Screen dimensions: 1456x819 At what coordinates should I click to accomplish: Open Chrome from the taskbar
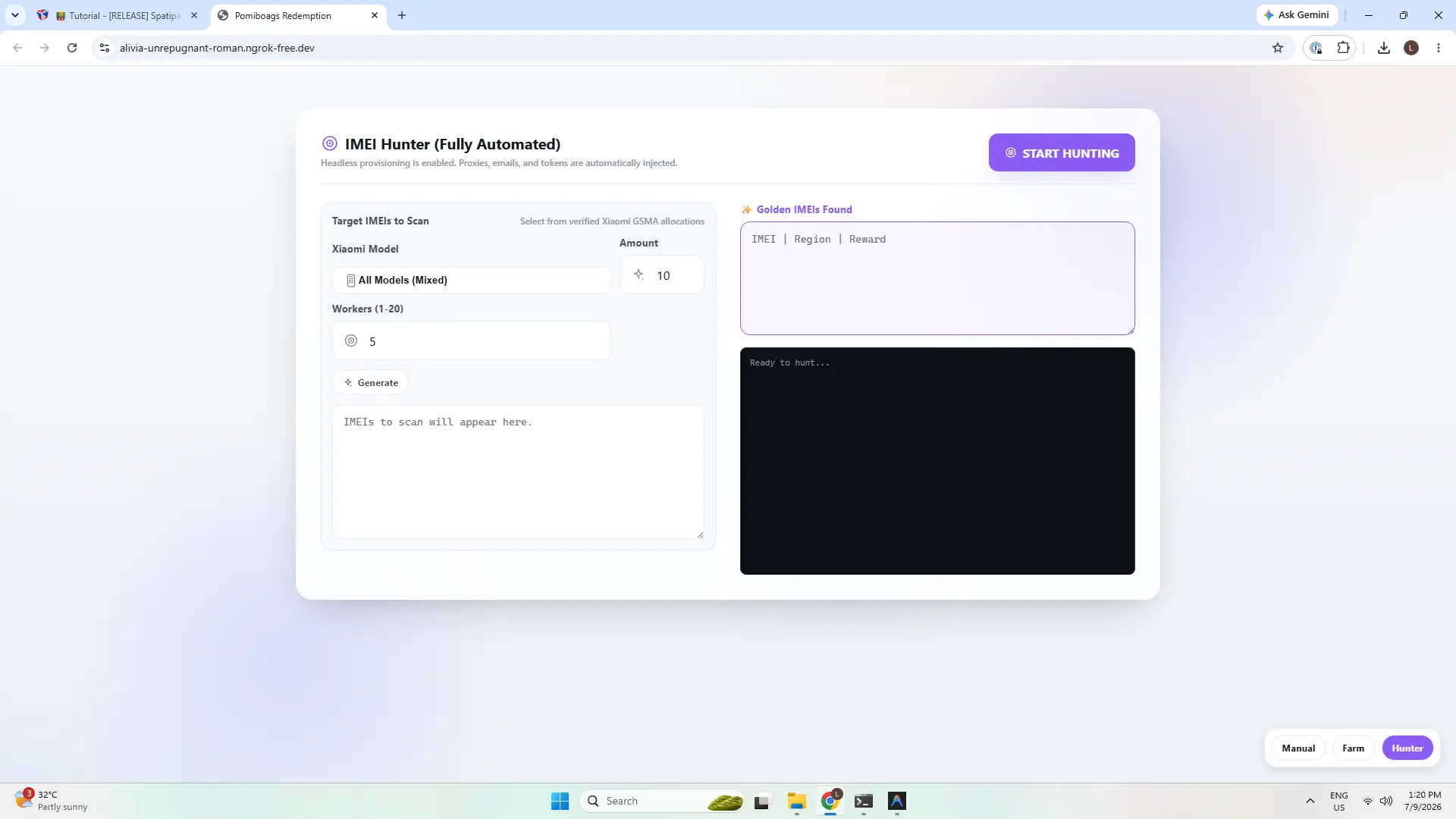(830, 801)
